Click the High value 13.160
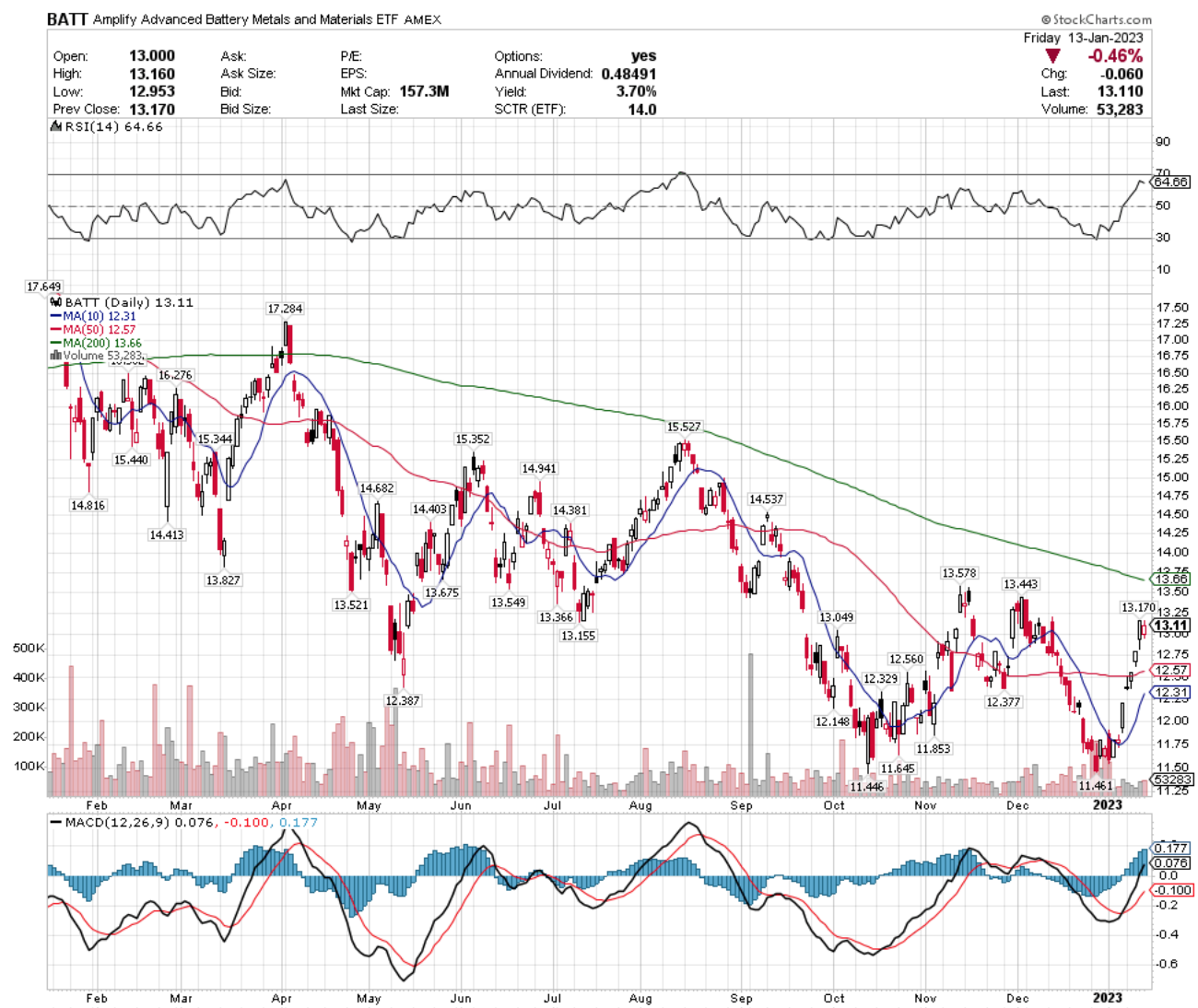The height and width of the screenshot is (1008, 1198). coord(152,74)
